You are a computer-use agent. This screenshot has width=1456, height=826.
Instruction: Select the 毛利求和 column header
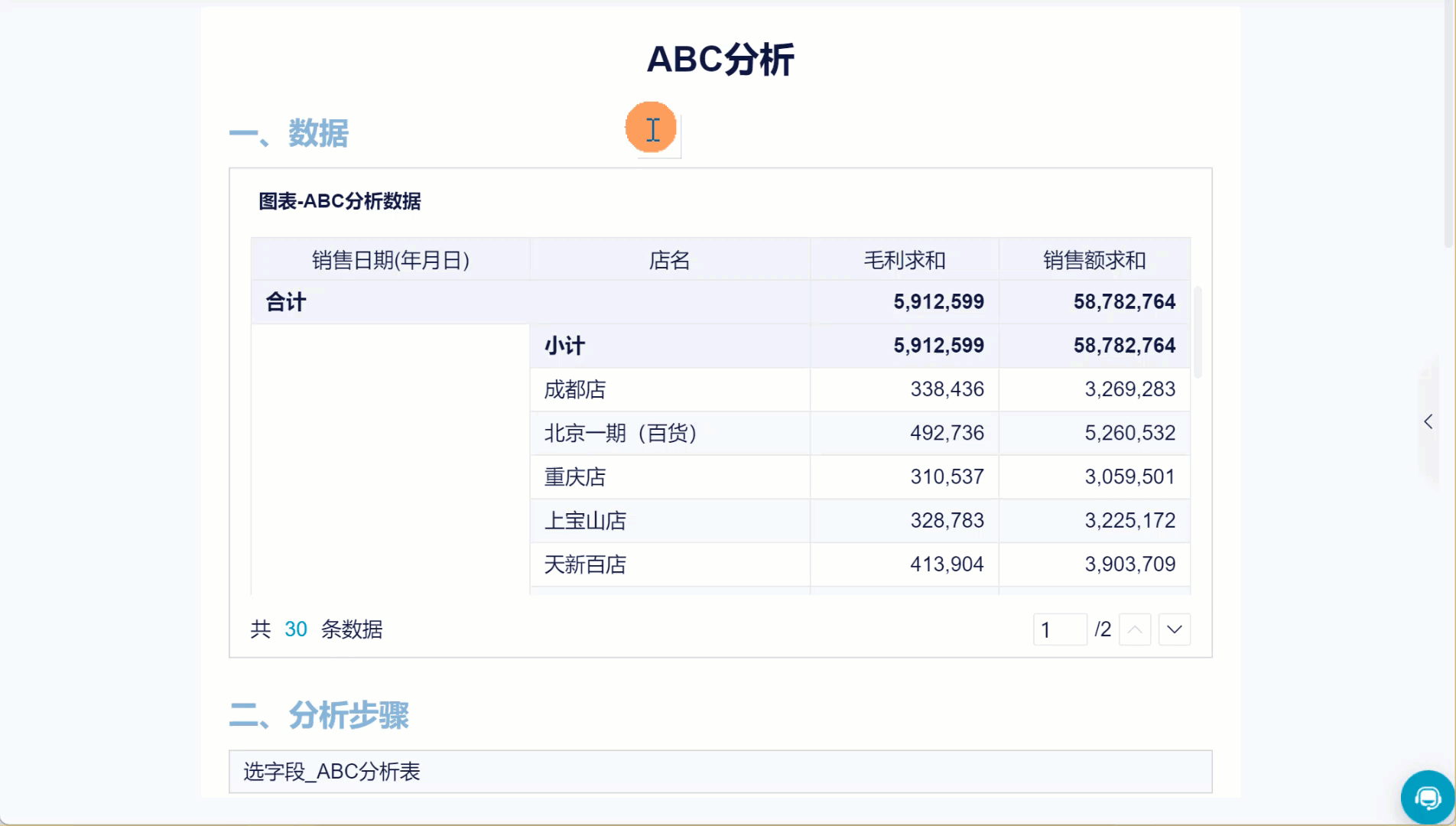[905, 260]
